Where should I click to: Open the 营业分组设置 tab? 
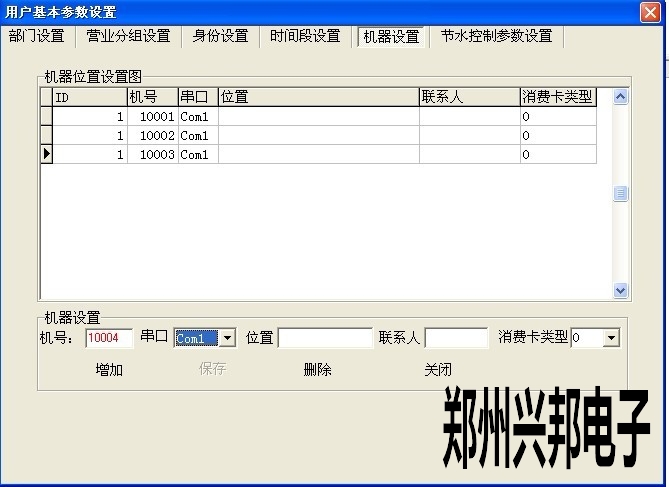coord(127,36)
